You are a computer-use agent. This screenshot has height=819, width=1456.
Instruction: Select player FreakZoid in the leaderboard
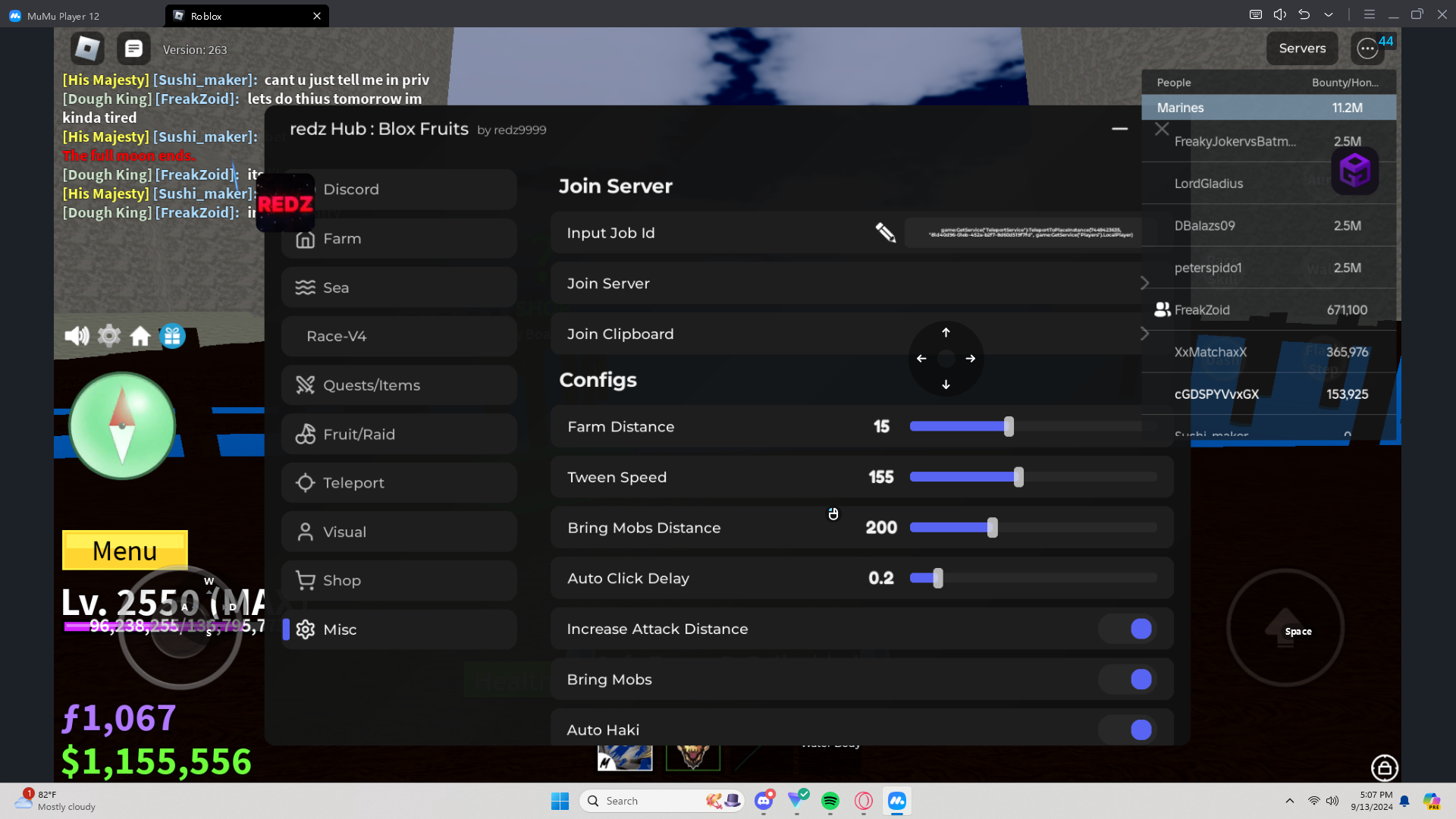point(1269,310)
